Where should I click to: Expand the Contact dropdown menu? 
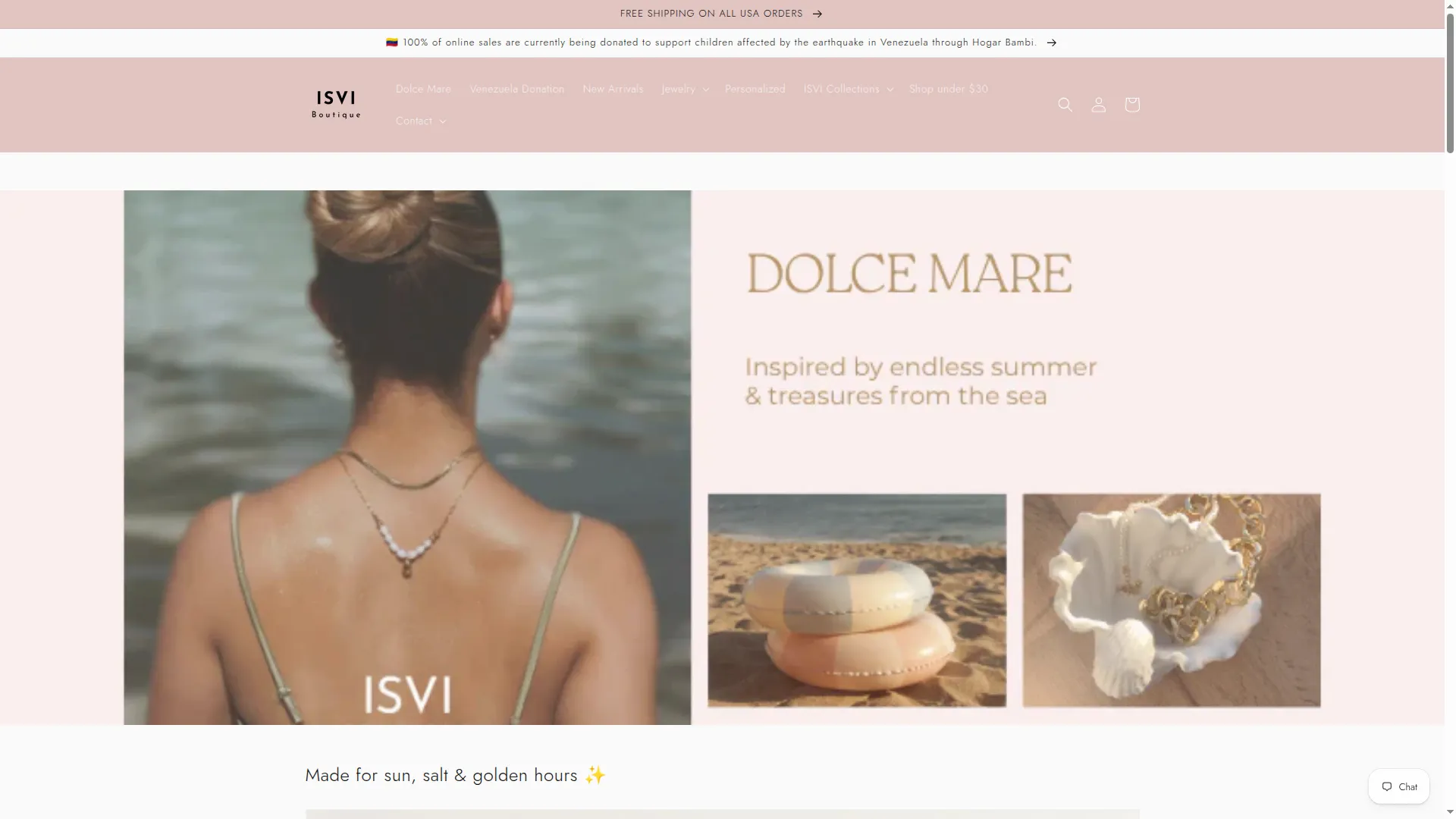click(421, 121)
